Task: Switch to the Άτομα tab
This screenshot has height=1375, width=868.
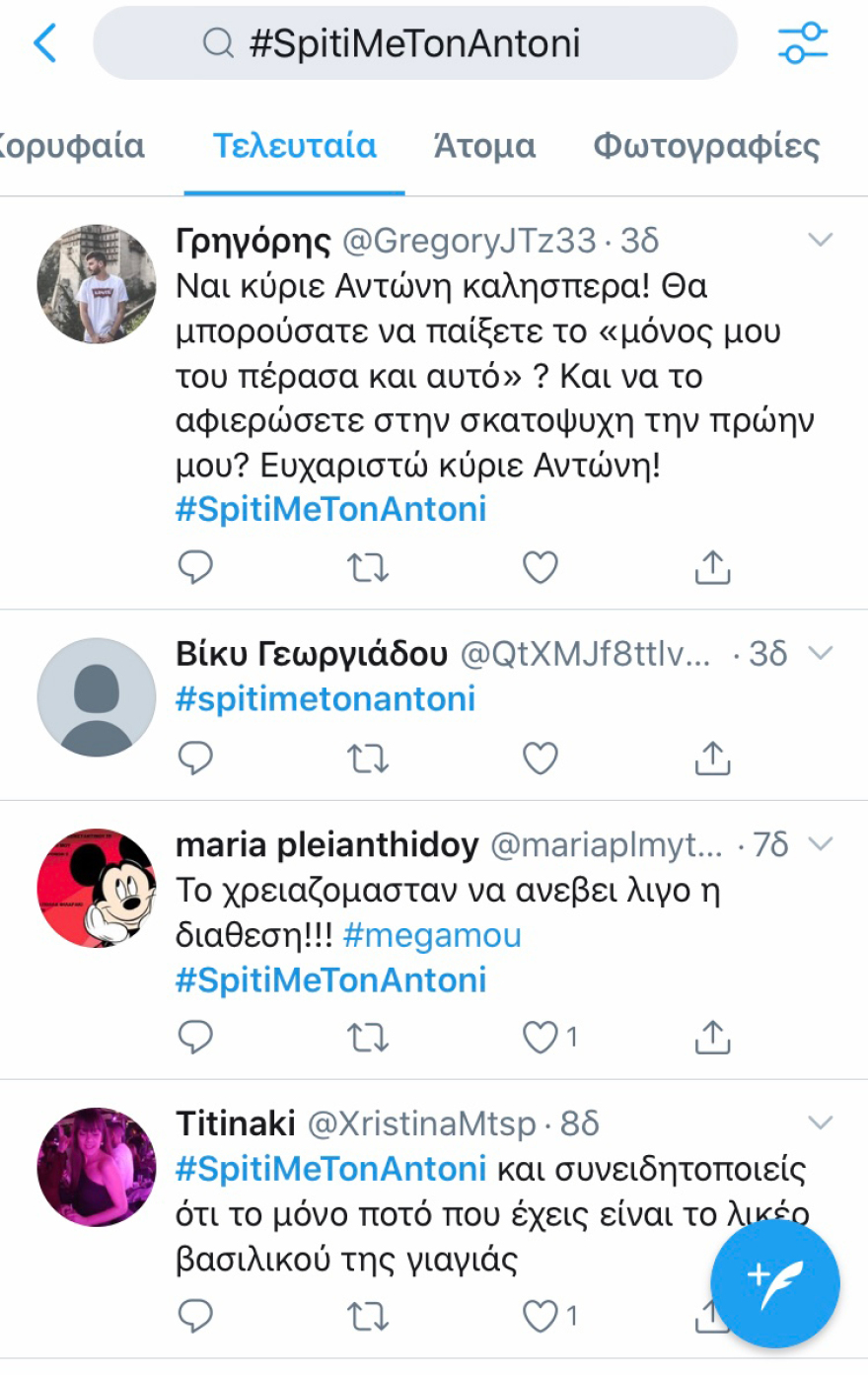Action: [484, 145]
